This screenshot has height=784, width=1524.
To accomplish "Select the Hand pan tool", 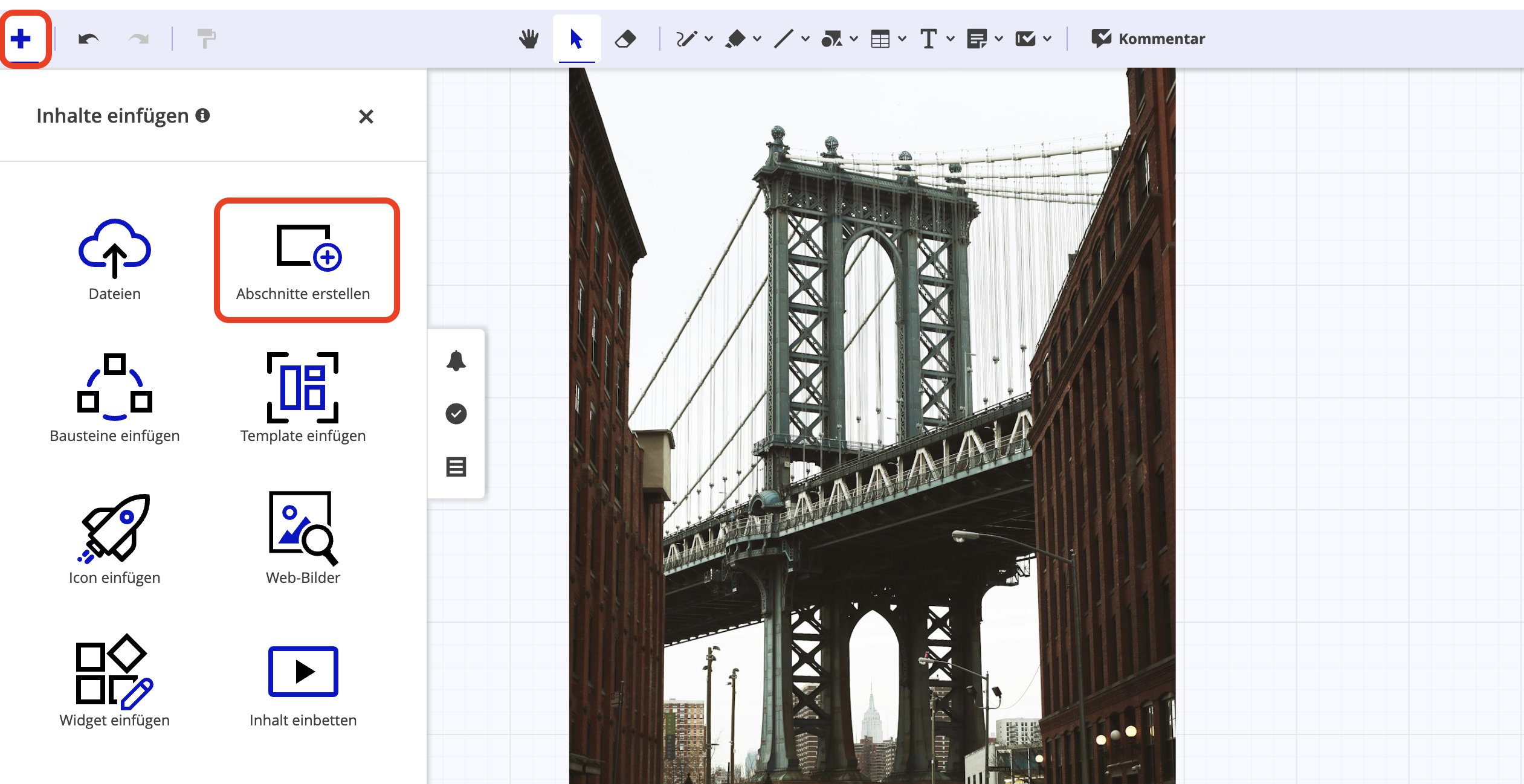I will tap(528, 39).
